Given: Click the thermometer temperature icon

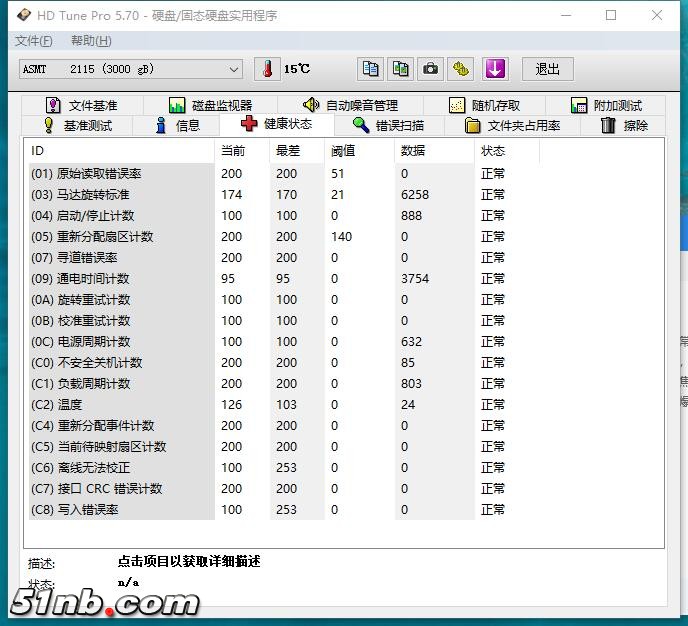Looking at the screenshot, I should tap(267, 69).
